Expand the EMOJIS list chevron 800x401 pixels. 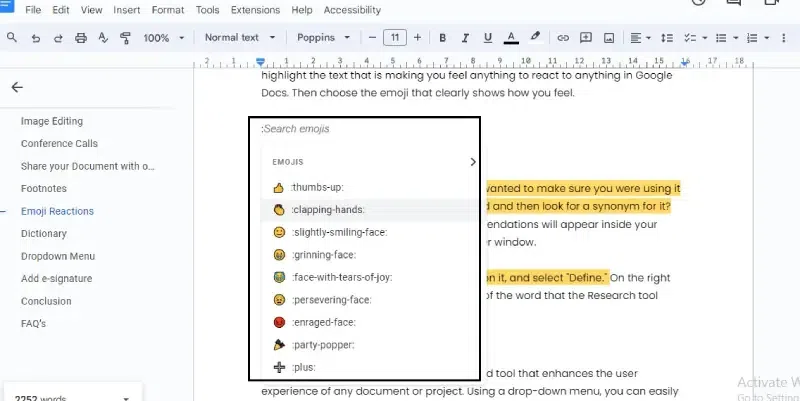pyautogui.click(x=472, y=162)
